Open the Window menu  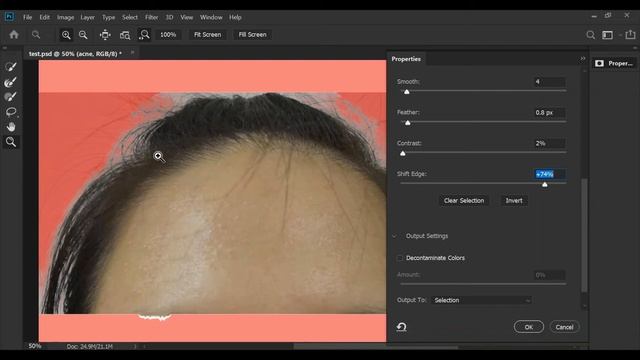click(x=211, y=17)
